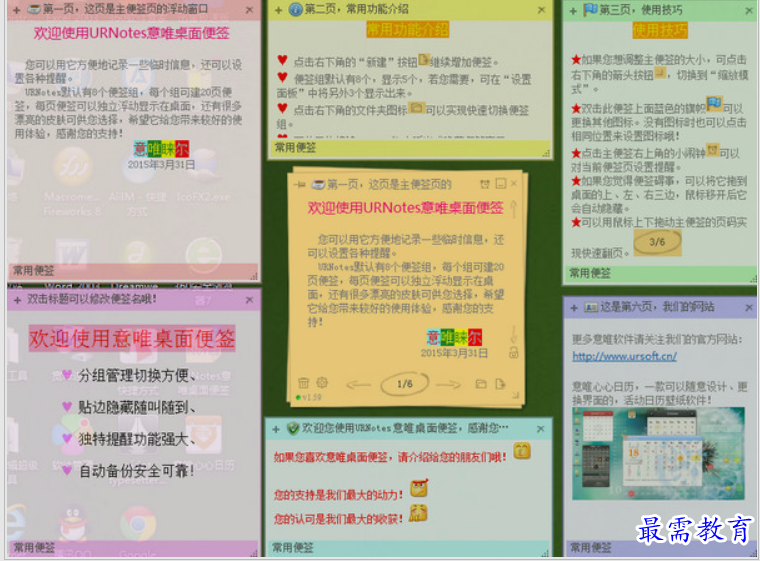Create a new note page with the new-page icon
The image size is (760, 561).
[x=500, y=384]
